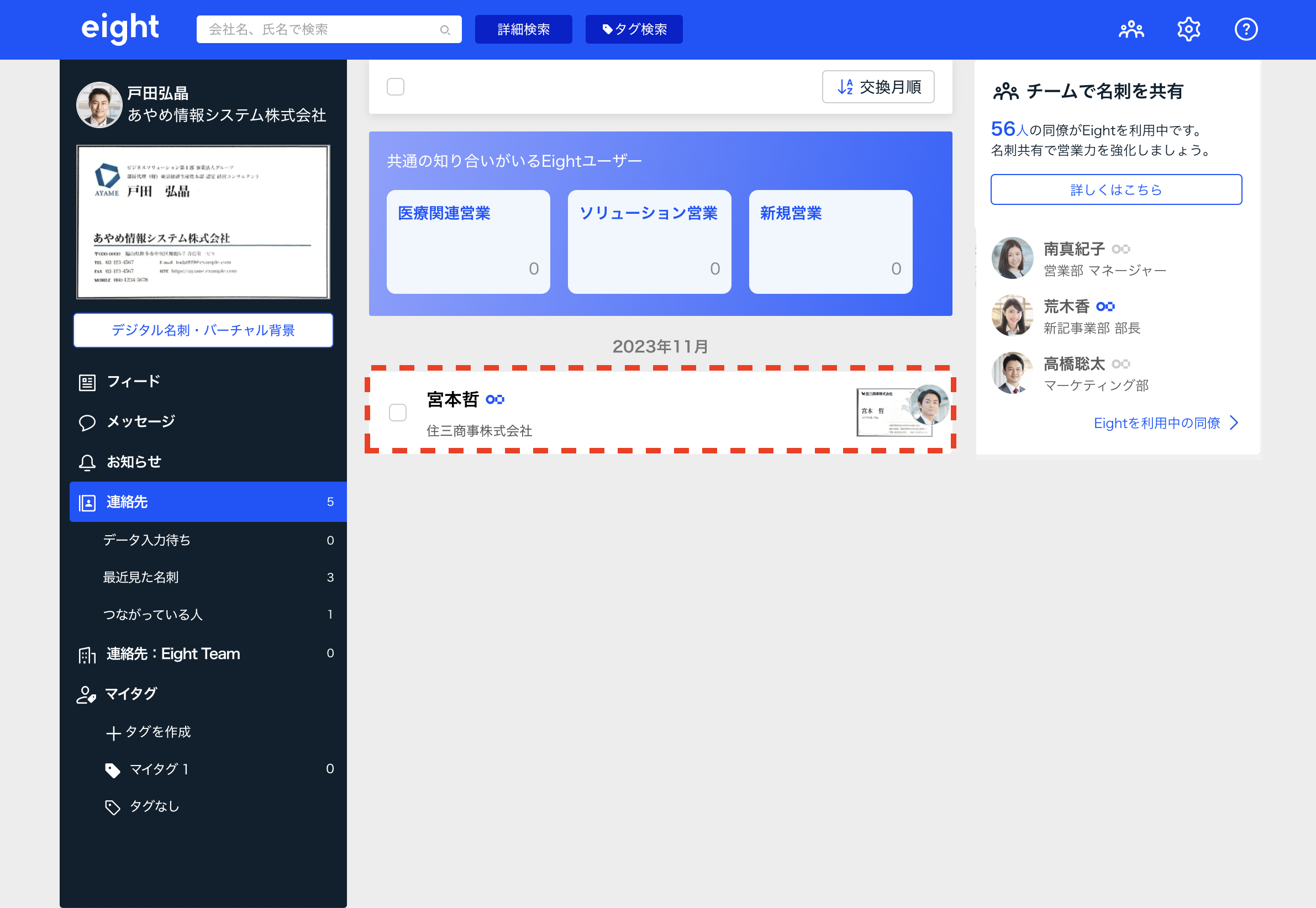Click the eight logo
The width and height of the screenshot is (1316, 908).
click(x=120, y=29)
